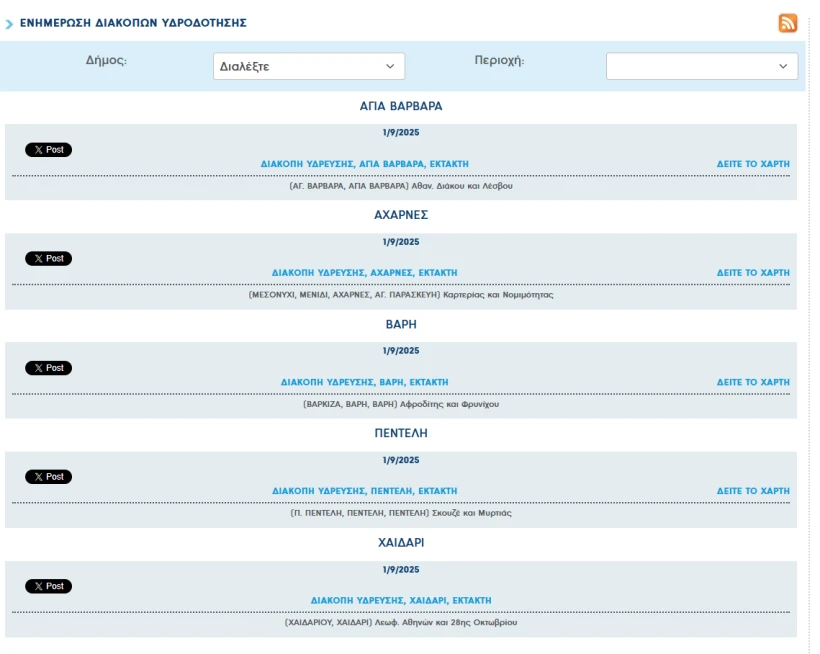Click the ΒΑΡΗ municipality heading

pos(401,324)
